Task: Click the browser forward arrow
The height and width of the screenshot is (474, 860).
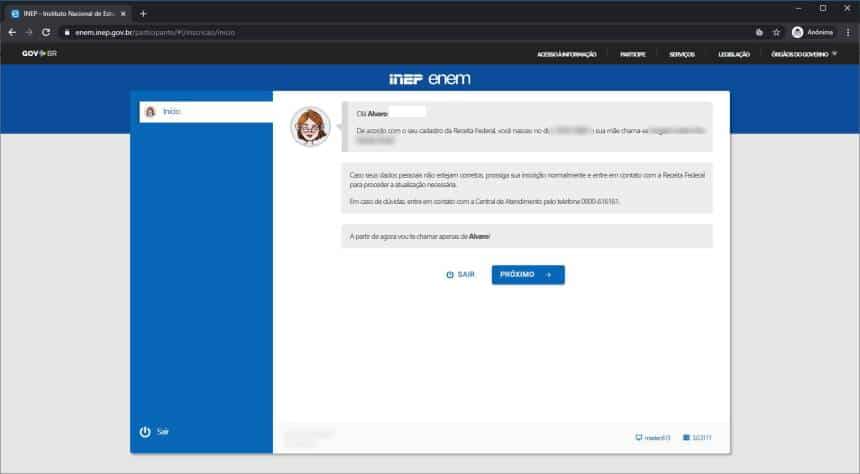Action: (29, 32)
